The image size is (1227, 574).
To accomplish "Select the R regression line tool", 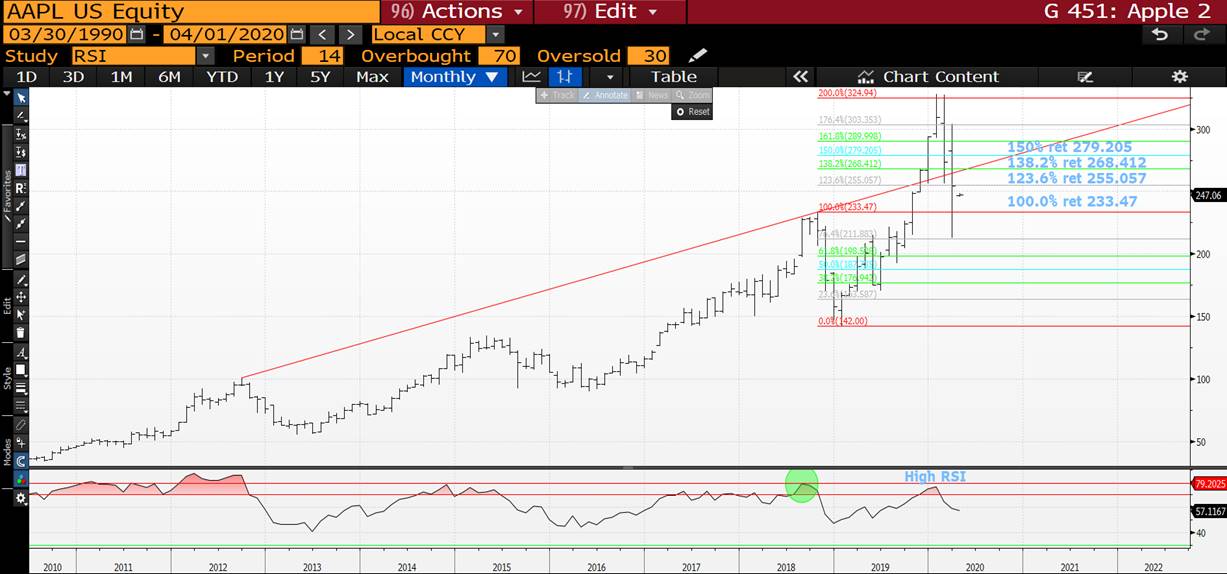I will [22, 186].
